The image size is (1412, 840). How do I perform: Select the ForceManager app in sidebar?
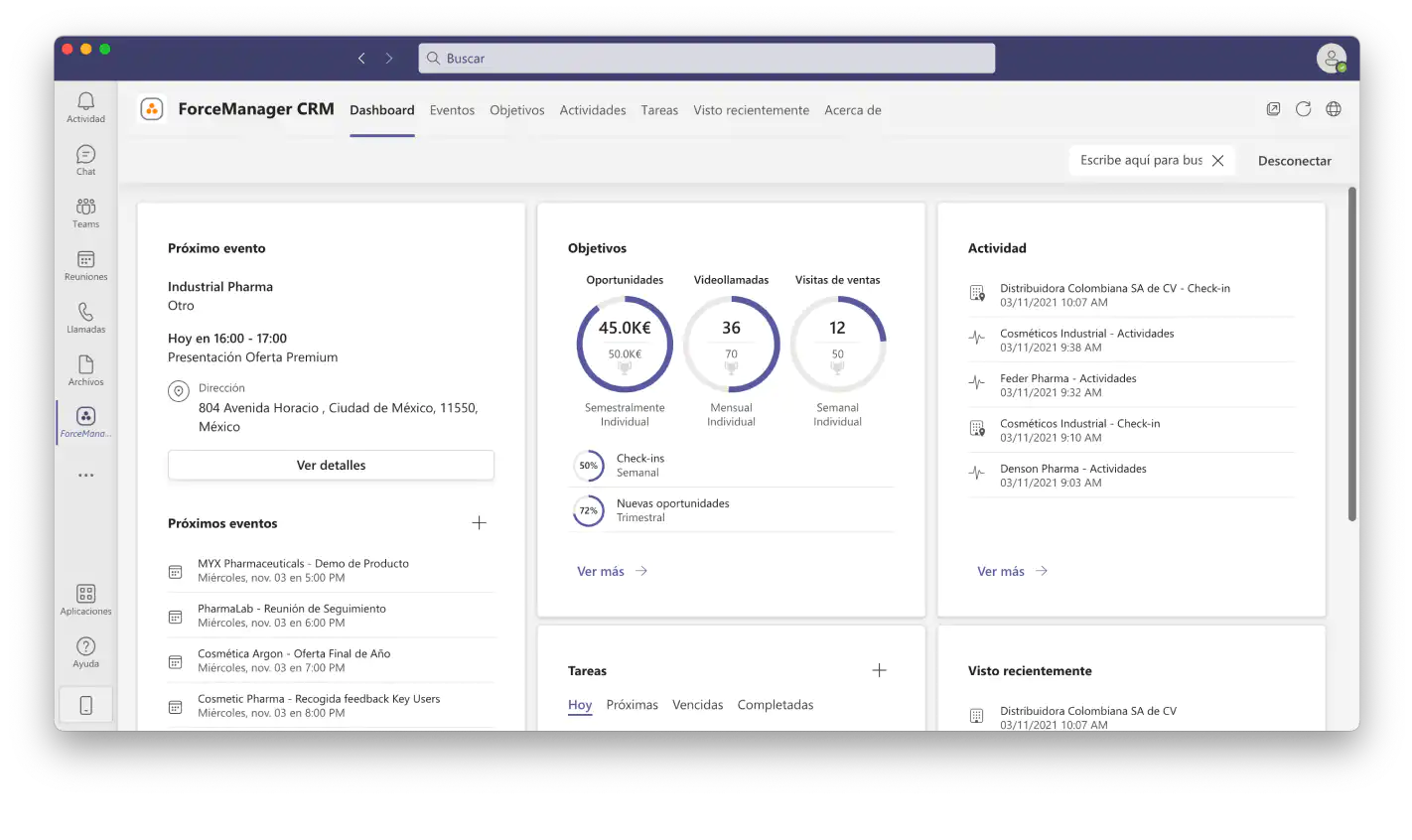tap(86, 422)
